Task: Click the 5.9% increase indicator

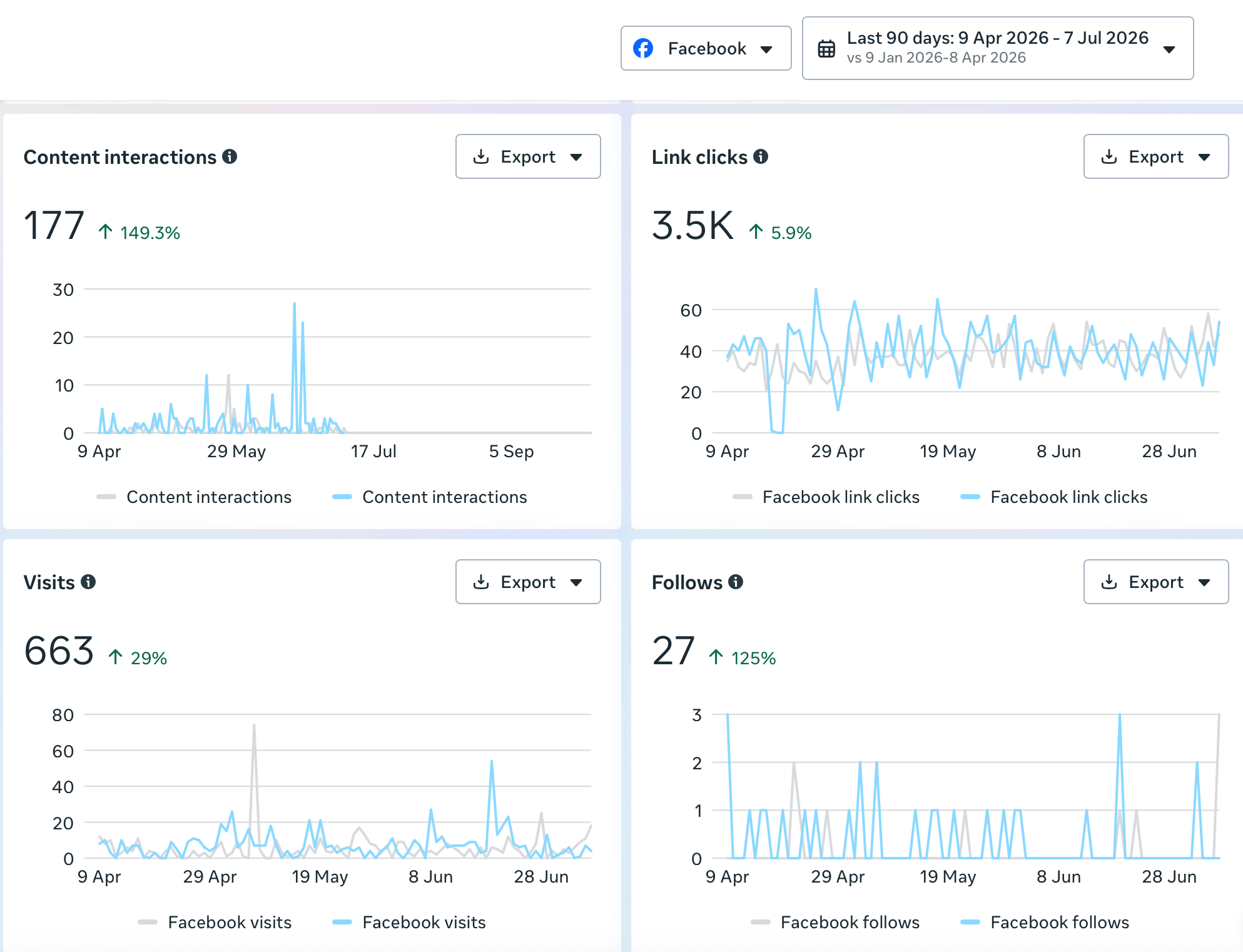Action: 780,233
